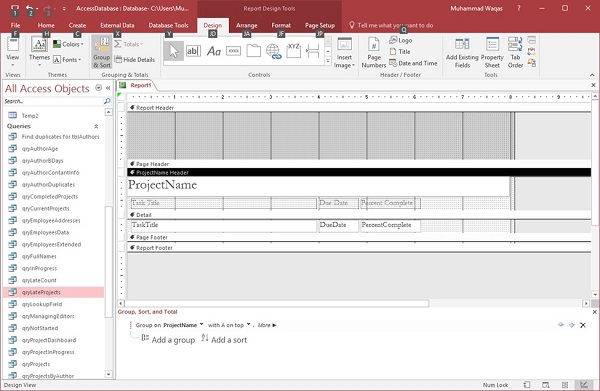The image size is (600, 391).
Task: Toggle the Select pointer tool
Action: (x=173, y=51)
